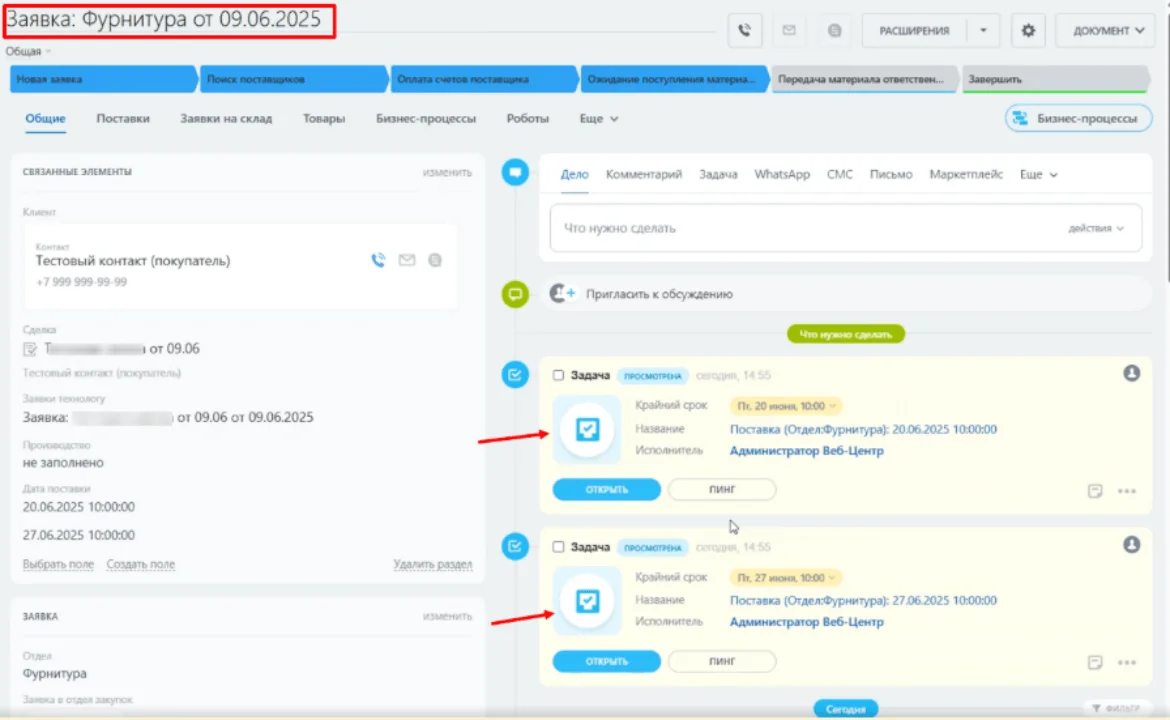1170x720 pixels.
Task: Expand the Общая pipeline selector
Action: click(x=28, y=51)
